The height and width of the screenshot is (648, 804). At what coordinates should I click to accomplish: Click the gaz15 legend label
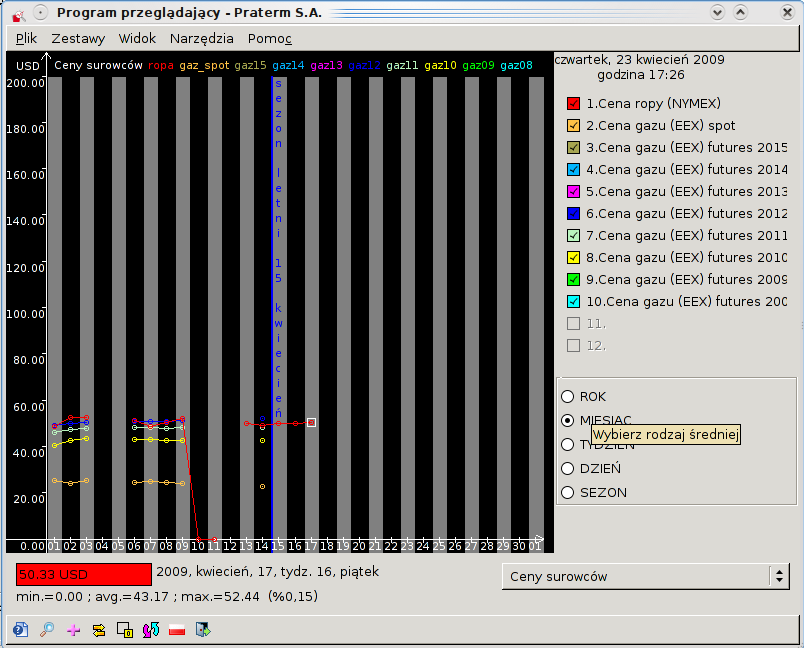click(x=250, y=66)
